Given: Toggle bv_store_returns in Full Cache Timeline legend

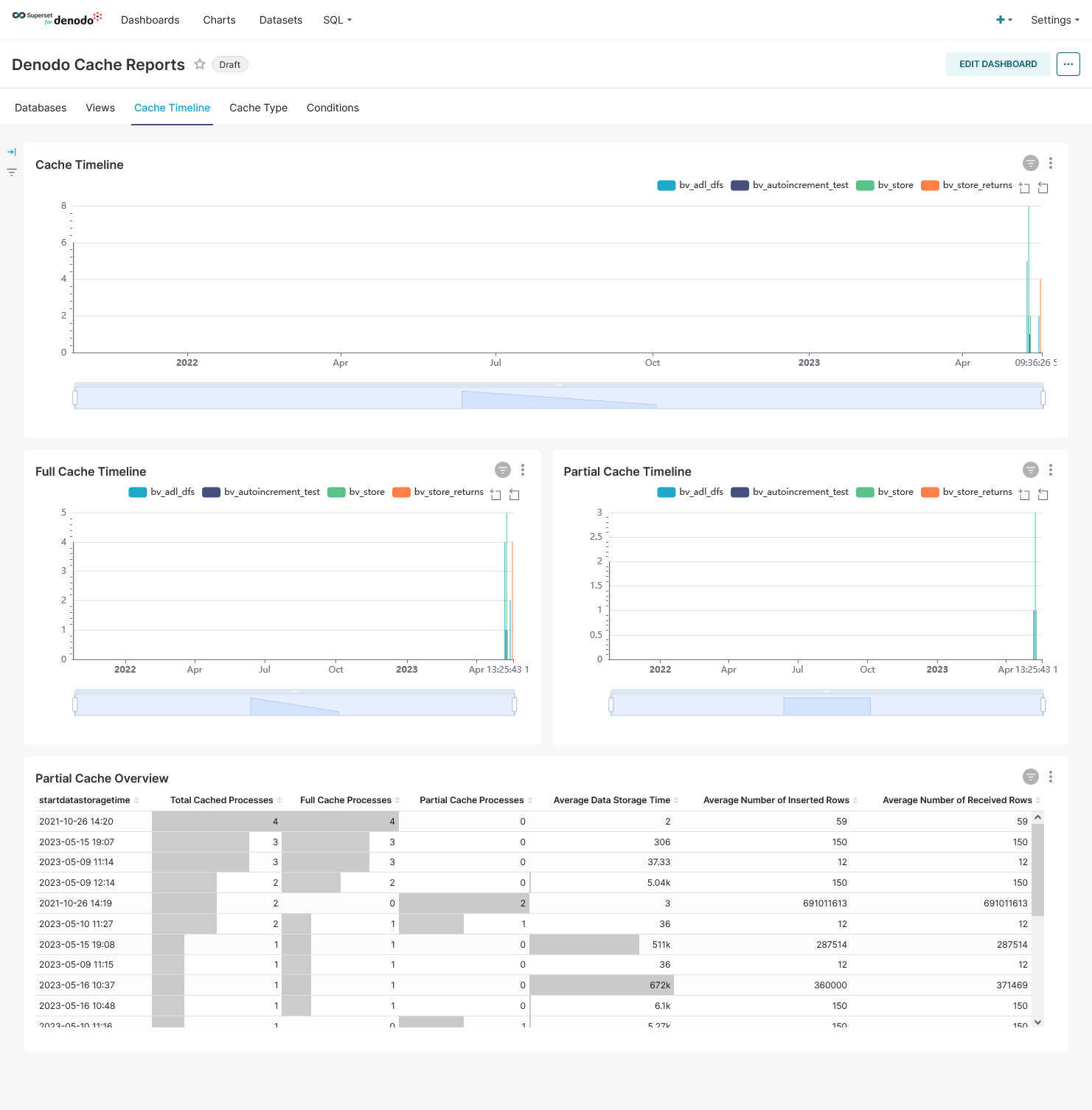Looking at the screenshot, I should coord(438,492).
